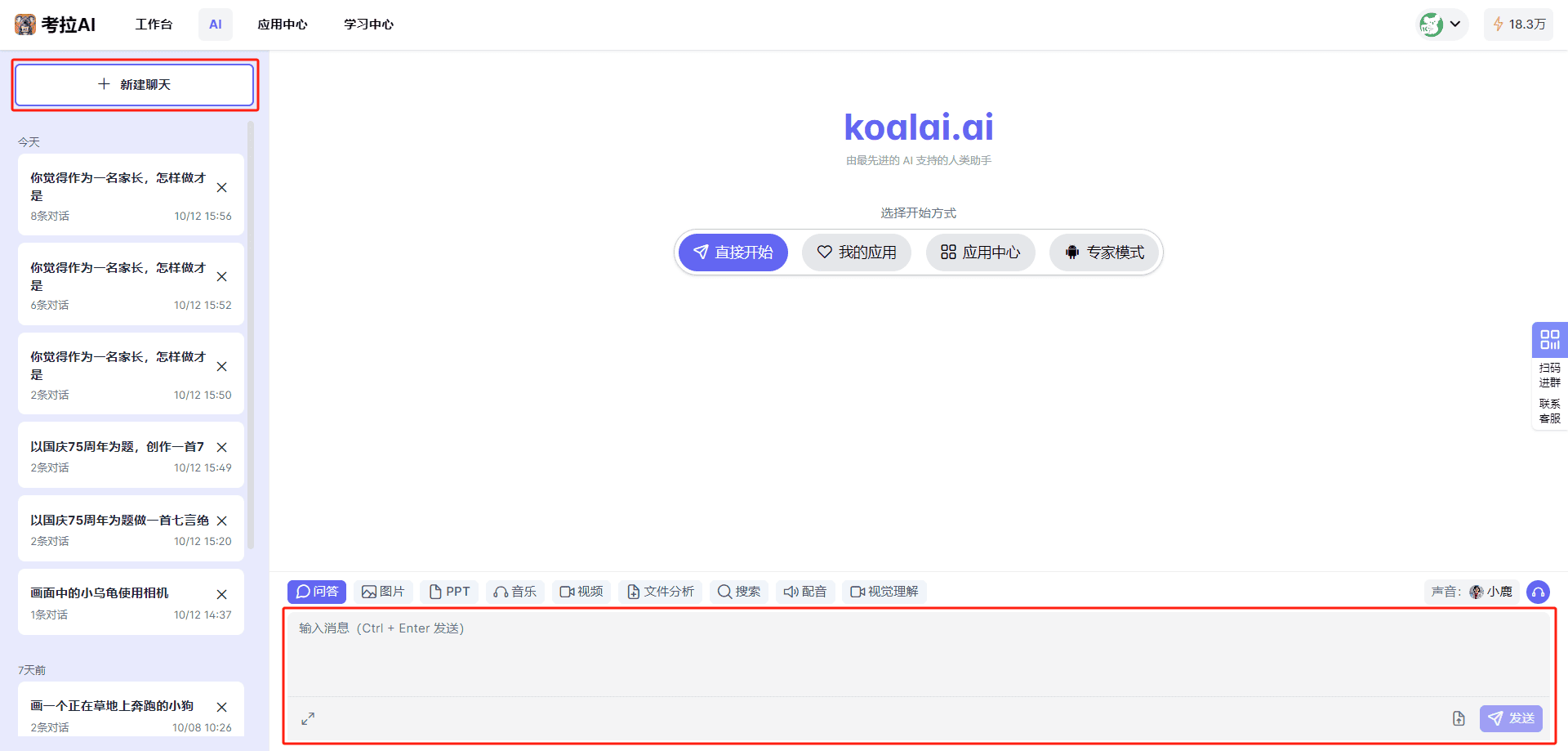This screenshot has height=751, width=1568.
Task: Expand the input box with arrows icon
Action: pos(308,719)
